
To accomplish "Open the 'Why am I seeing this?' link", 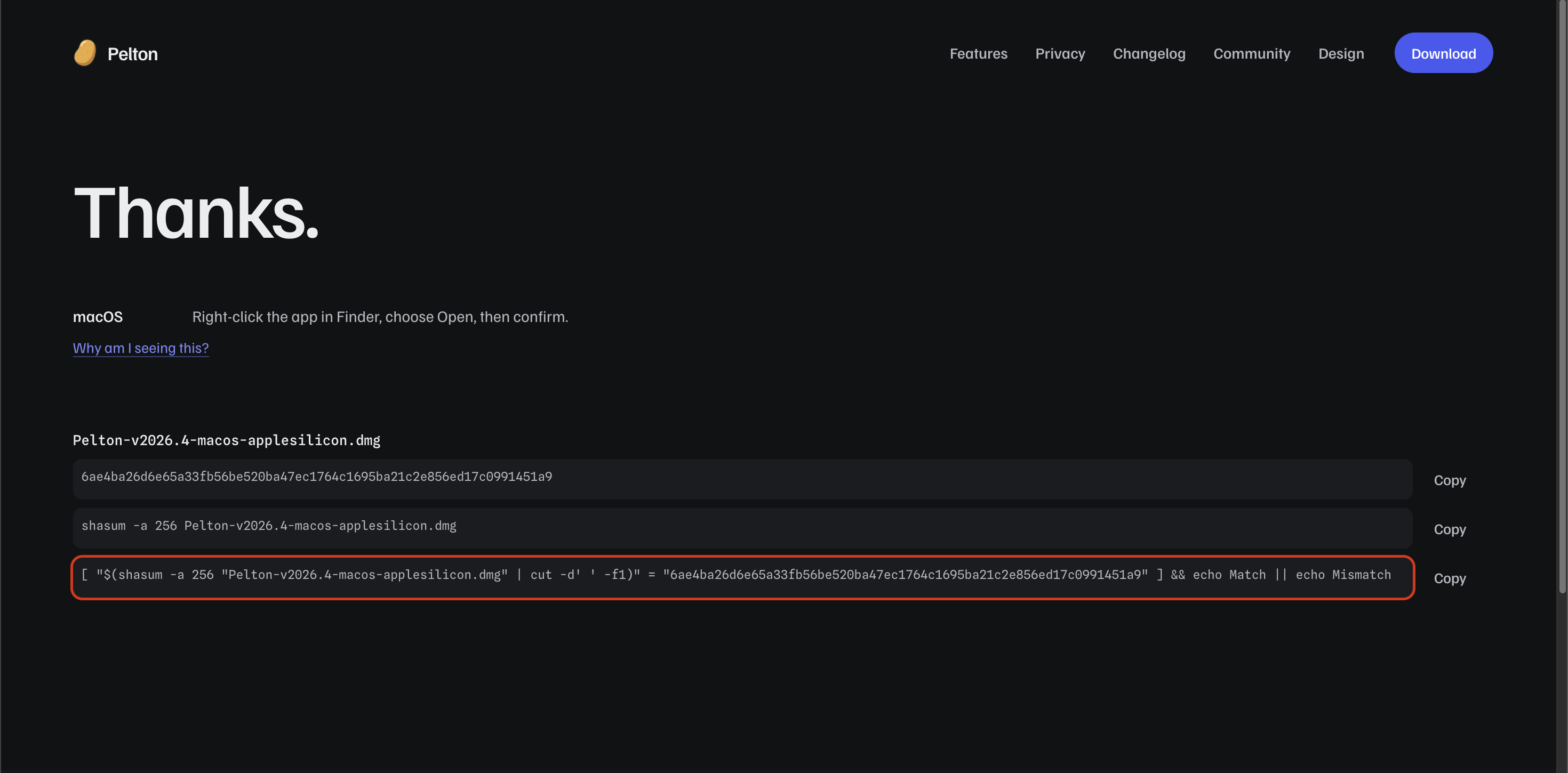I will click(x=141, y=348).
